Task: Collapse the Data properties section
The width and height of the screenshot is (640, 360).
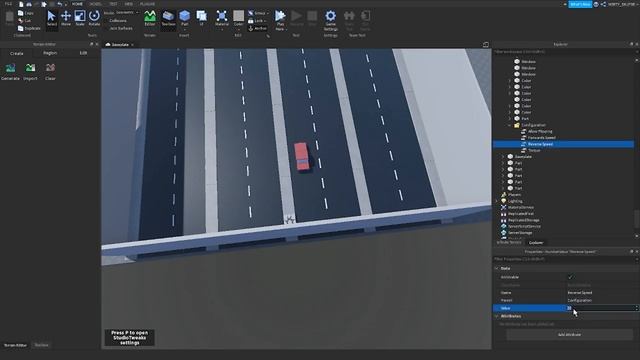Action: click(x=497, y=268)
